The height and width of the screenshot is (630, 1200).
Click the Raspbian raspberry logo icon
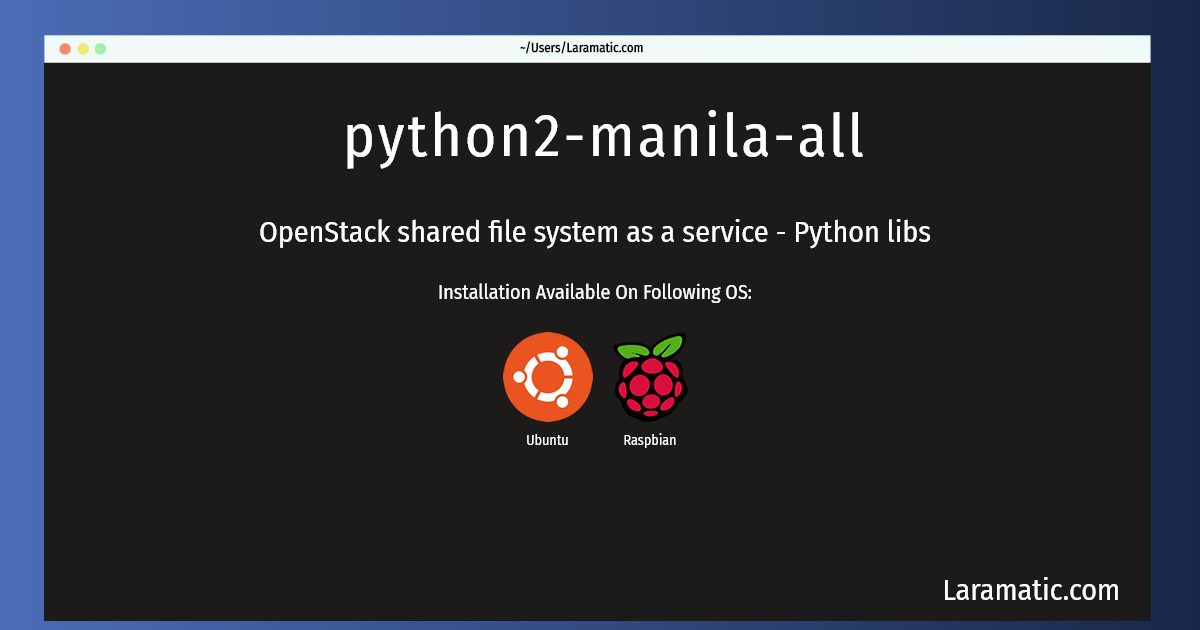pyautogui.click(x=650, y=377)
